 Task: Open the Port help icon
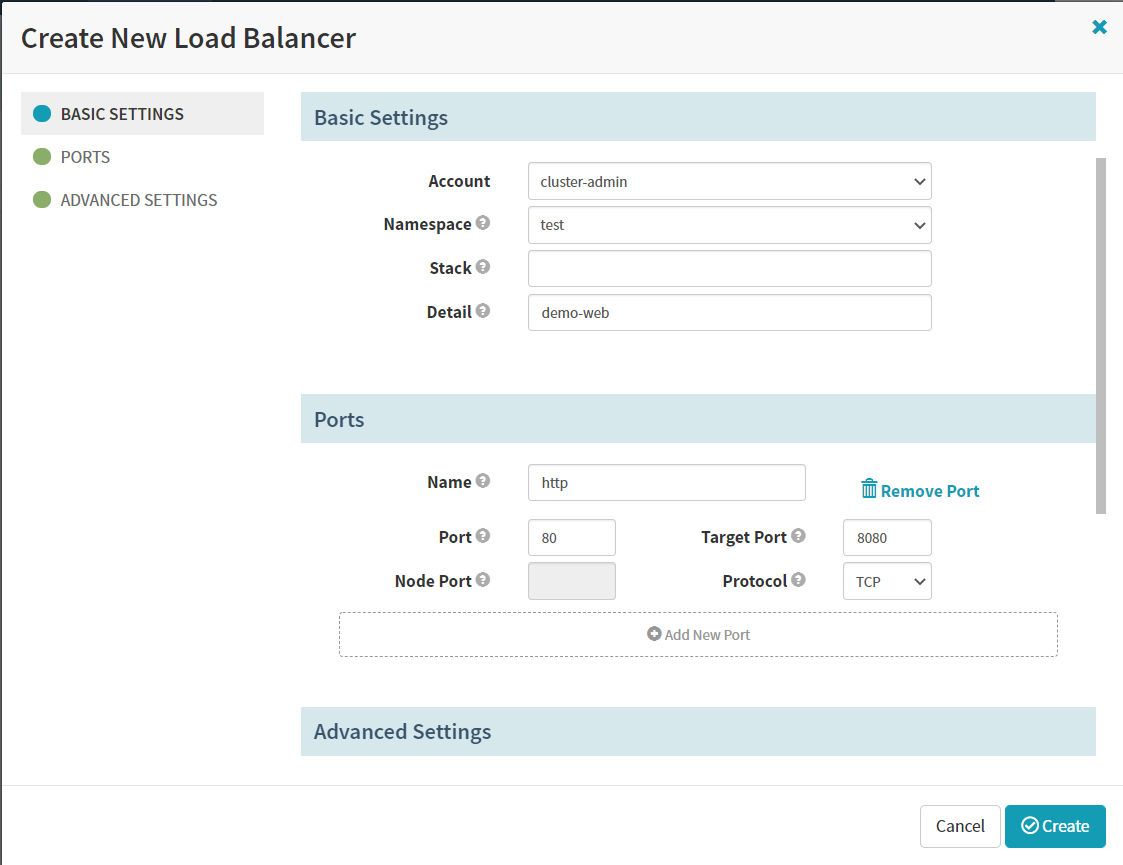pyautogui.click(x=483, y=536)
